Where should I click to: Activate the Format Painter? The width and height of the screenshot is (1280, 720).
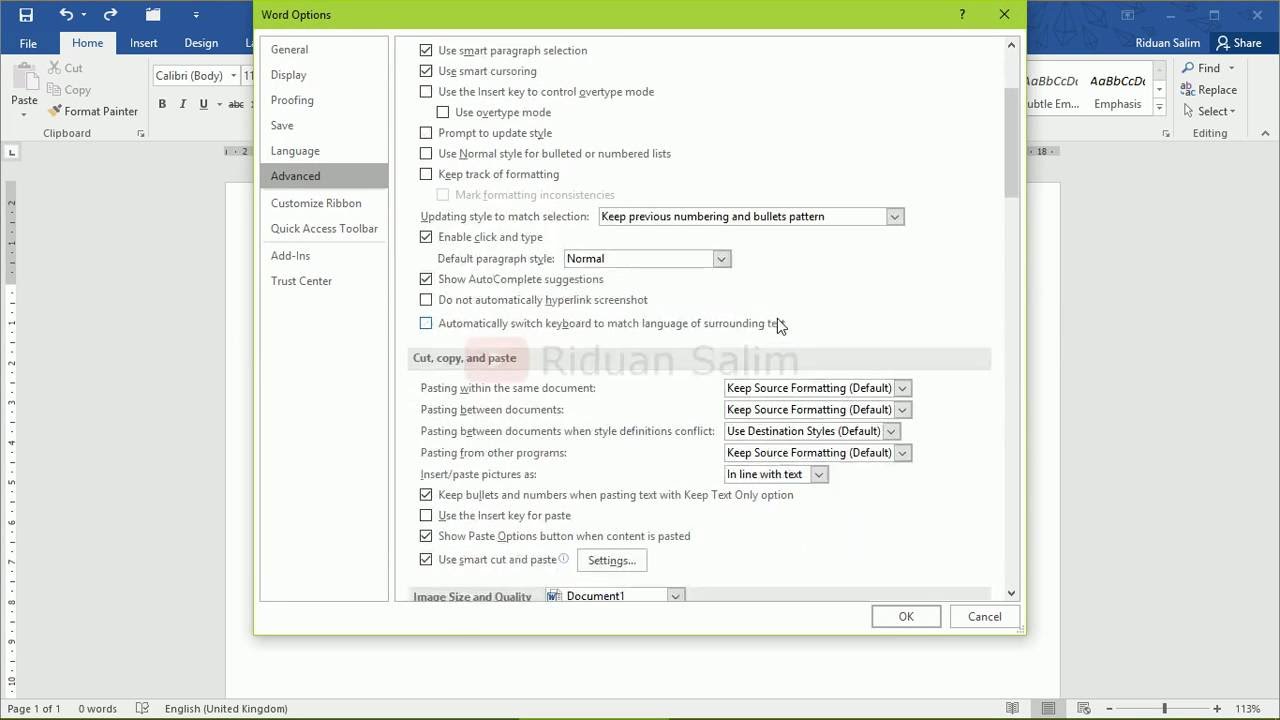point(93,111)
